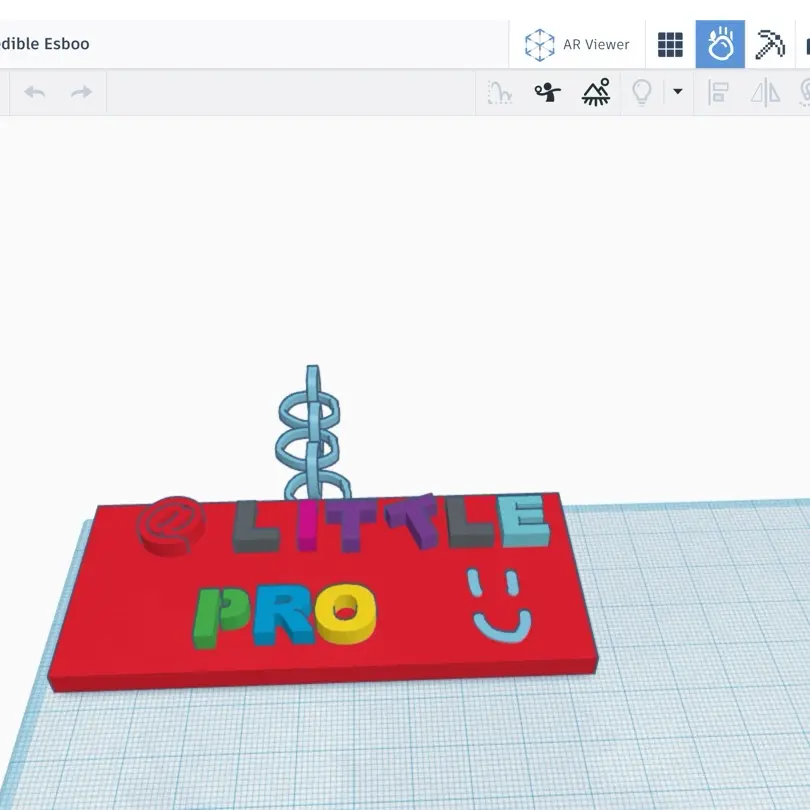The height and width of the screenshot is (810, 810).
Task: Open the scene landscape settings icon
Action: coord(596,93)
